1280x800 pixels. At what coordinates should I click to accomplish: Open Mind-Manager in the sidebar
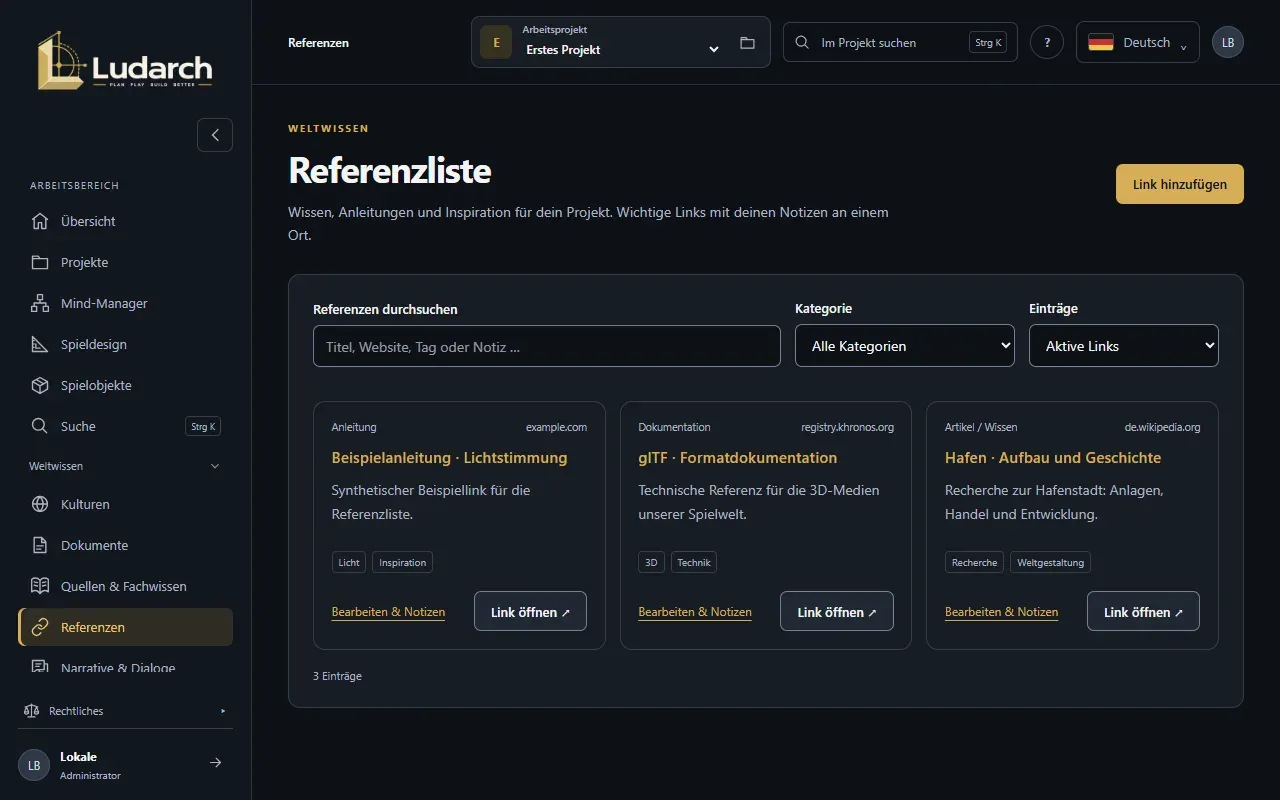click(x=125, y=303)
